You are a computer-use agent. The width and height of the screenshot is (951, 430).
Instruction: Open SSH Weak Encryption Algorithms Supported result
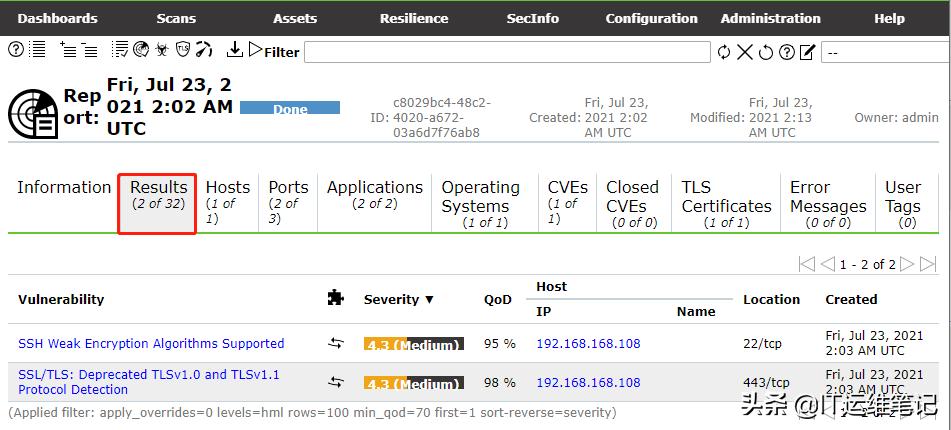click(151, 343)
